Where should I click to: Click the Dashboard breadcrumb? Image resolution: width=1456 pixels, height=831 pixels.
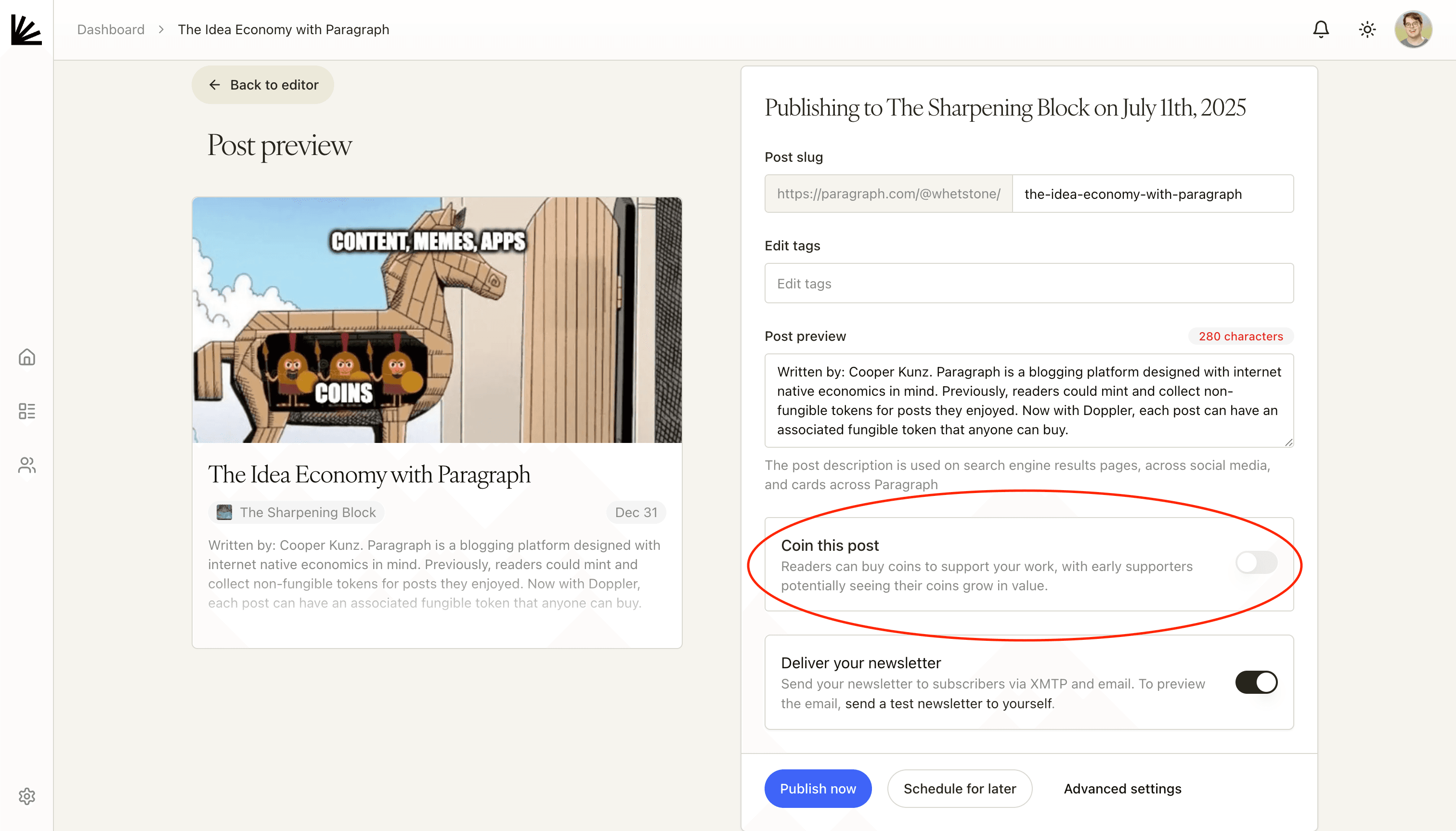click(111, 29)
